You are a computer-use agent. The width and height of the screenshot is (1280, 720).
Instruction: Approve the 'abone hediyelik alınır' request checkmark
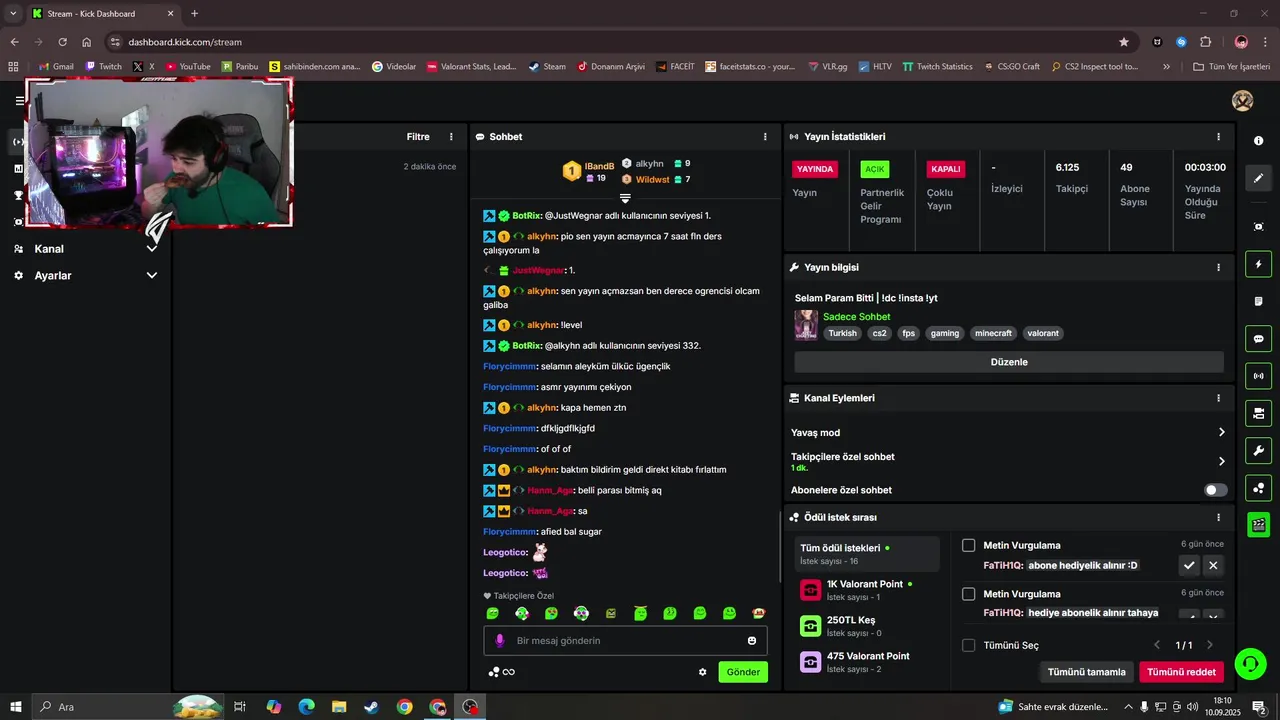click(x=1189, y=565)
